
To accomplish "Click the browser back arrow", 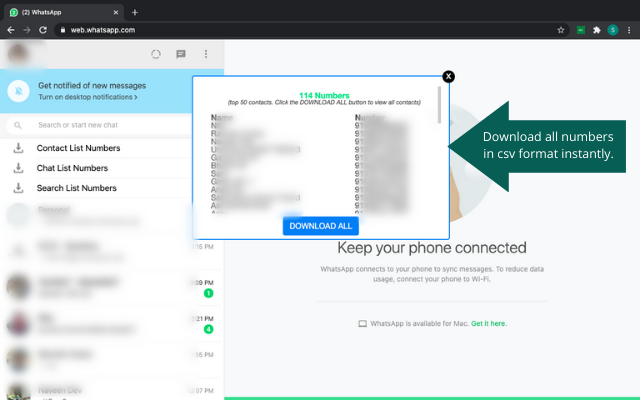I will point(11,30).
